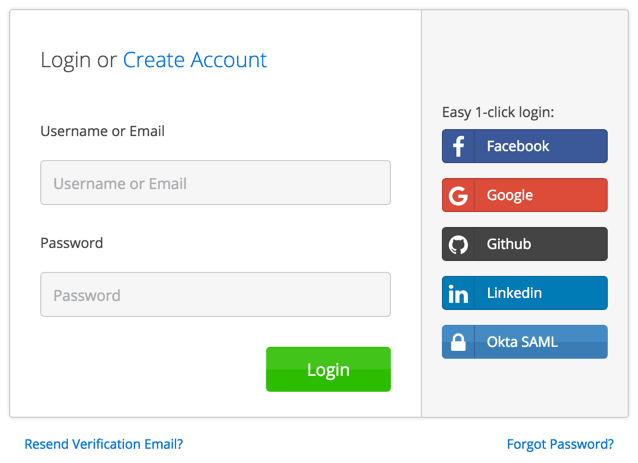Click the Facebook 'f' logo icon
Screen dimensions: 638x463
click(x=459, y=146)
